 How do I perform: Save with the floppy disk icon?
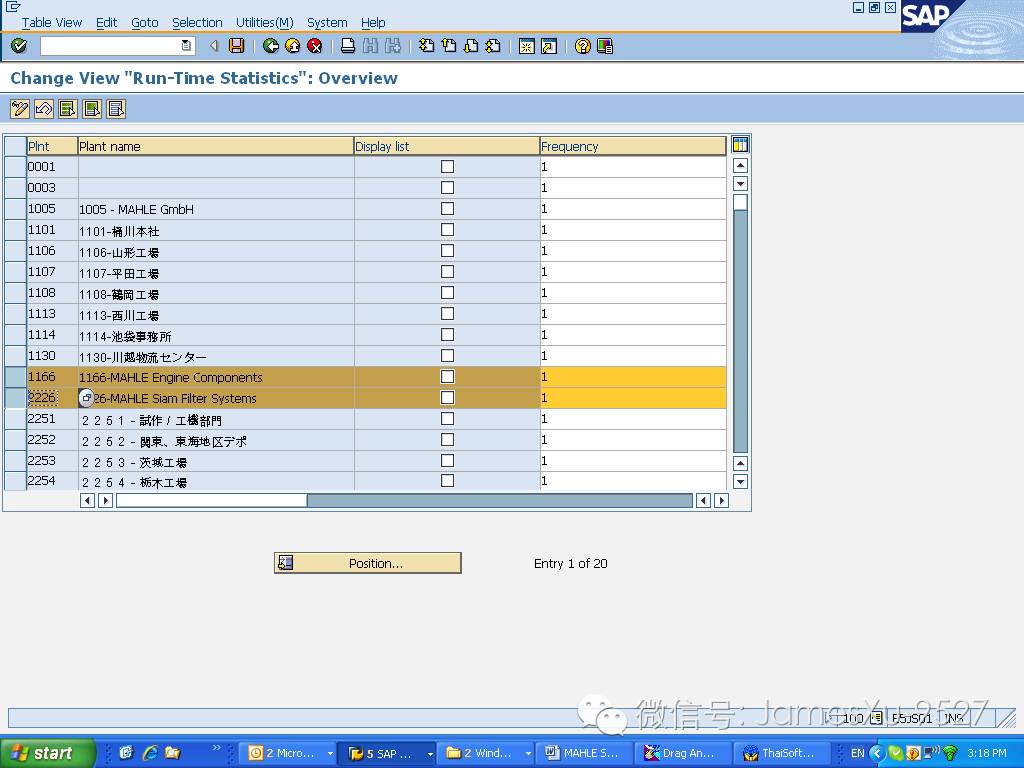[236, 46]
